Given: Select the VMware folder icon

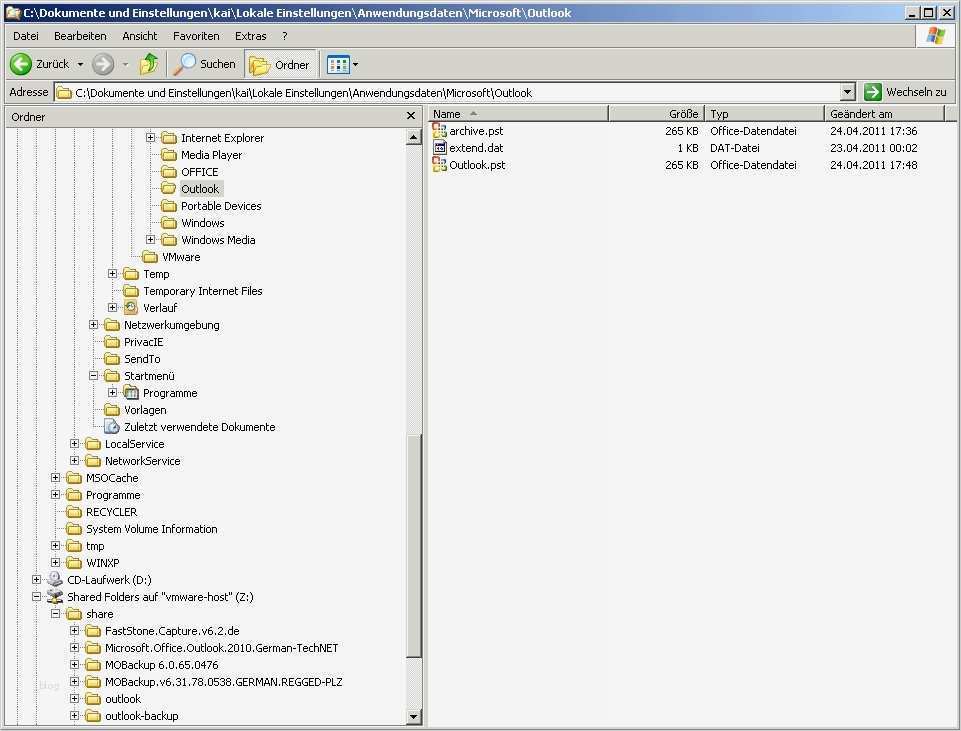Looking at the screenshot, I should click(150, 257).
